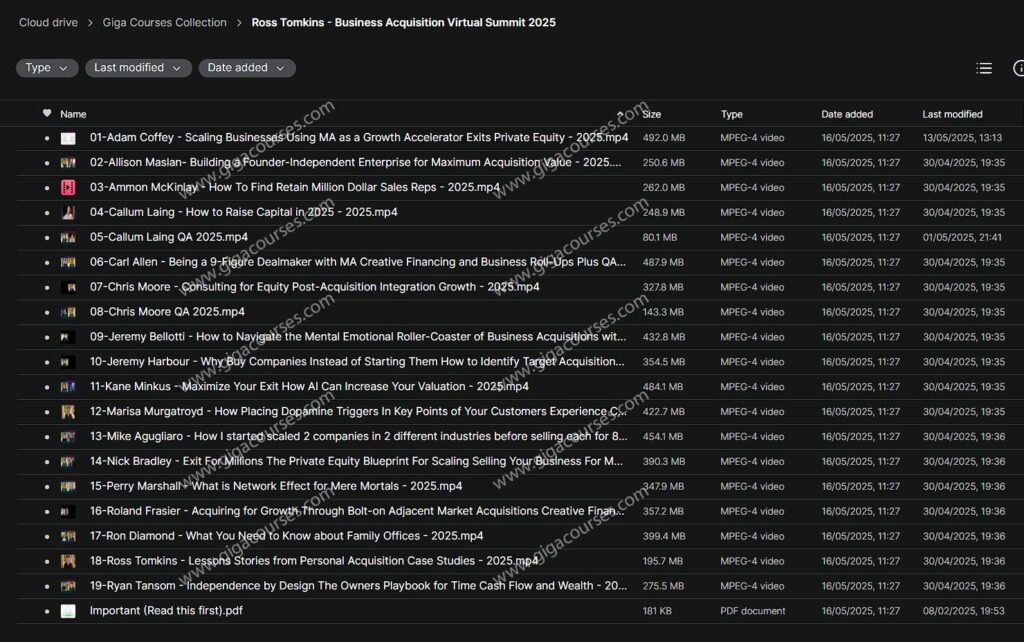The width and height of the screenshot is (1024, 642).
Task: Sort by the Name column header
Action: click(73, 114)
